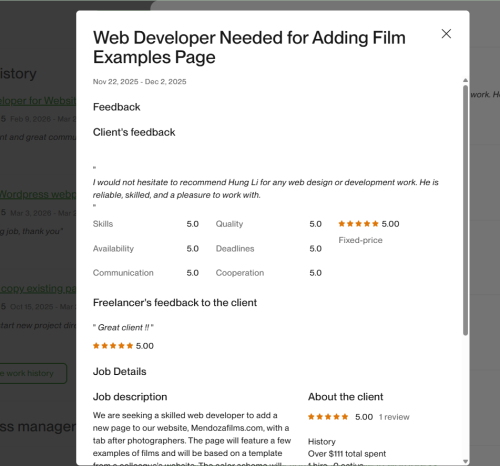Close the job details modal
This screenshot has width=500, height=466.
pos(446,34)
